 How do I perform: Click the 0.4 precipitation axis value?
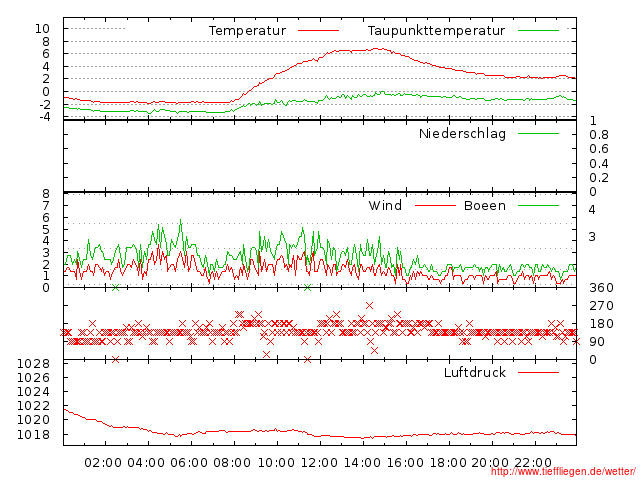tap(599, 164)
